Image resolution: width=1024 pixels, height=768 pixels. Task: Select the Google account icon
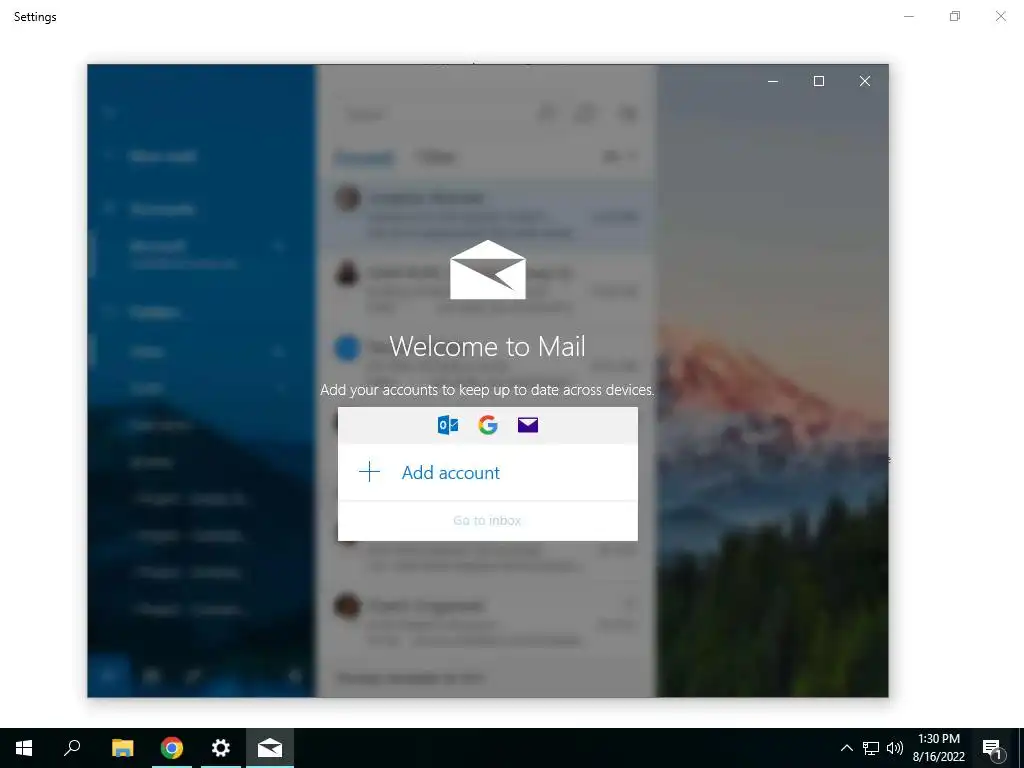pyautogui.click(x=488, y=425)
